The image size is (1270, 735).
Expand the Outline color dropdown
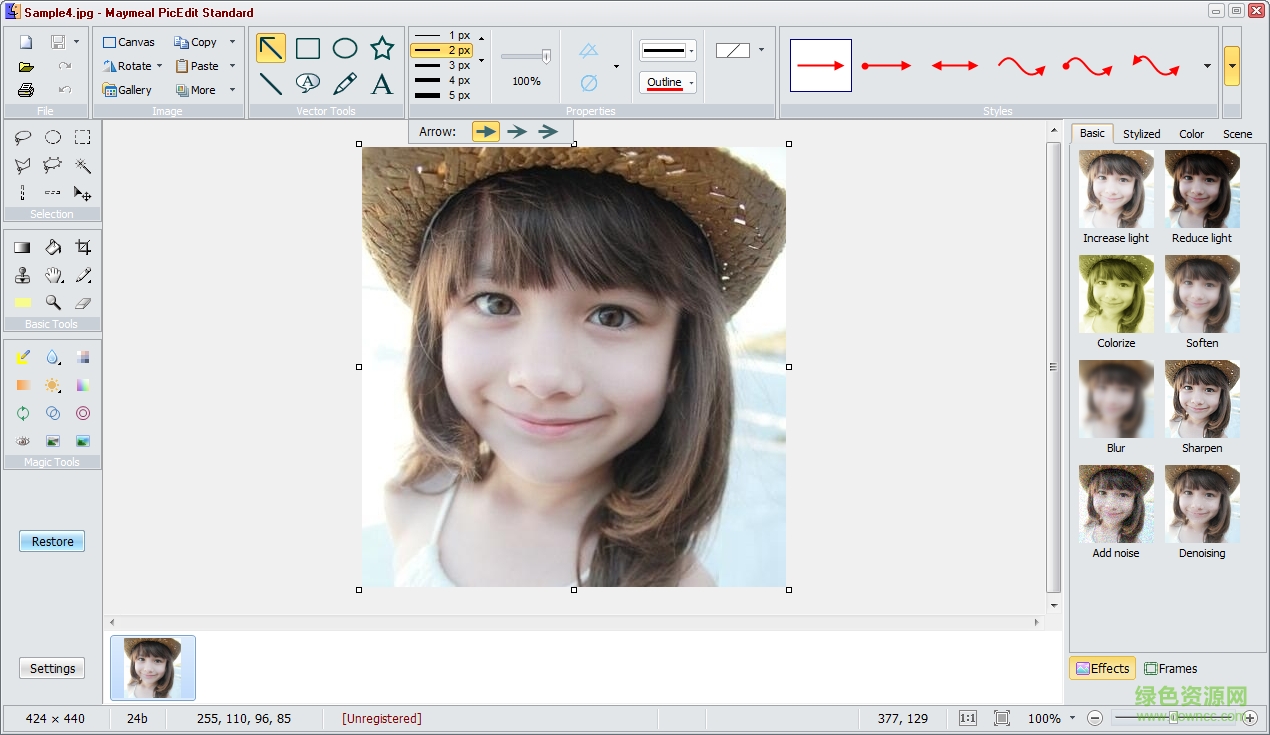point(691,83)
